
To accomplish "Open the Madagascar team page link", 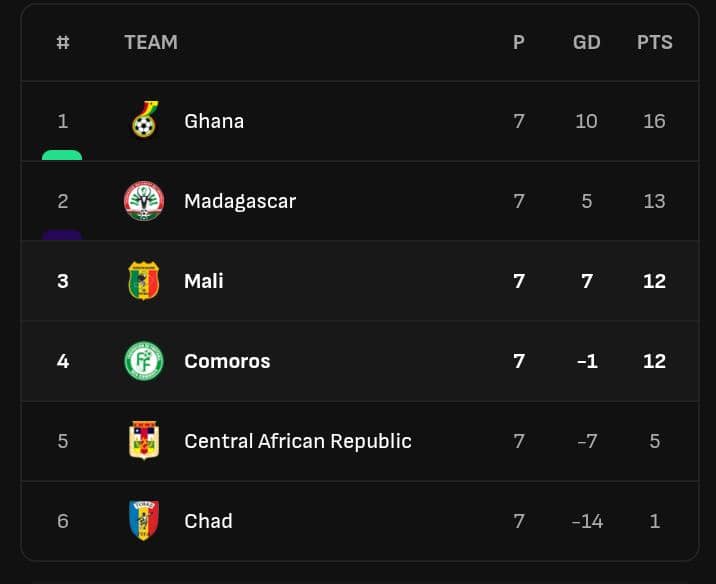I will [x=240, y=201].
